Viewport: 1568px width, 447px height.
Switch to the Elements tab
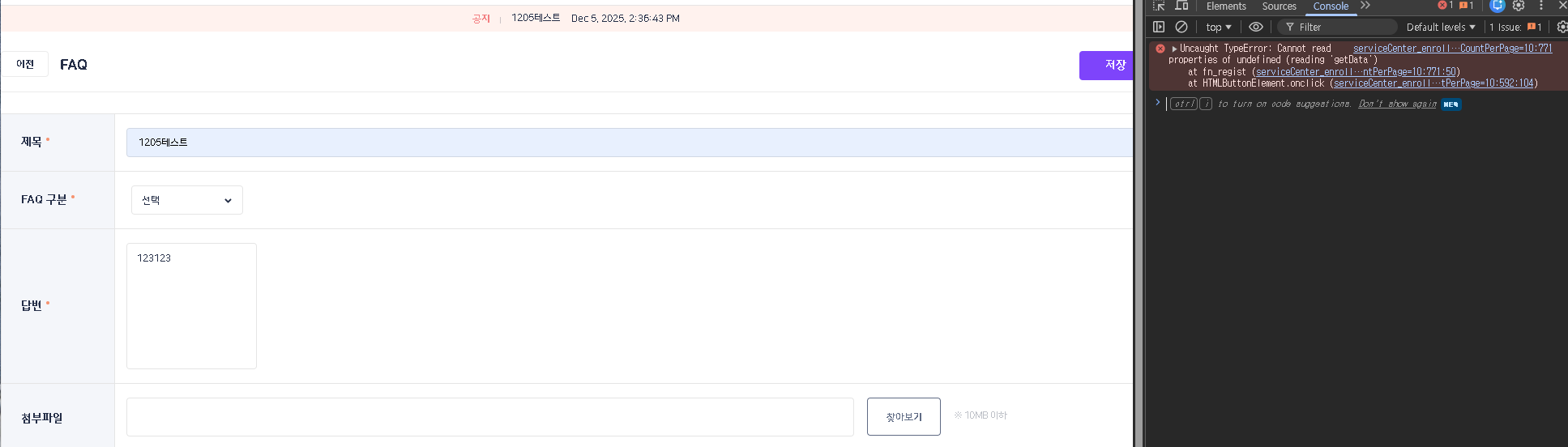(1226, 6)
